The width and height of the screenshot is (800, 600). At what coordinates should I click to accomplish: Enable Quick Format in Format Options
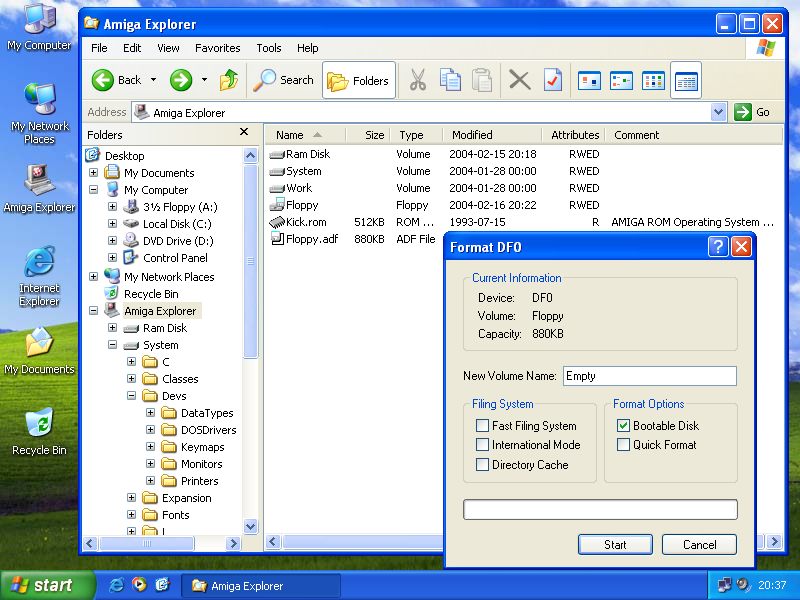pyautogui.click(x=622, y=443)
